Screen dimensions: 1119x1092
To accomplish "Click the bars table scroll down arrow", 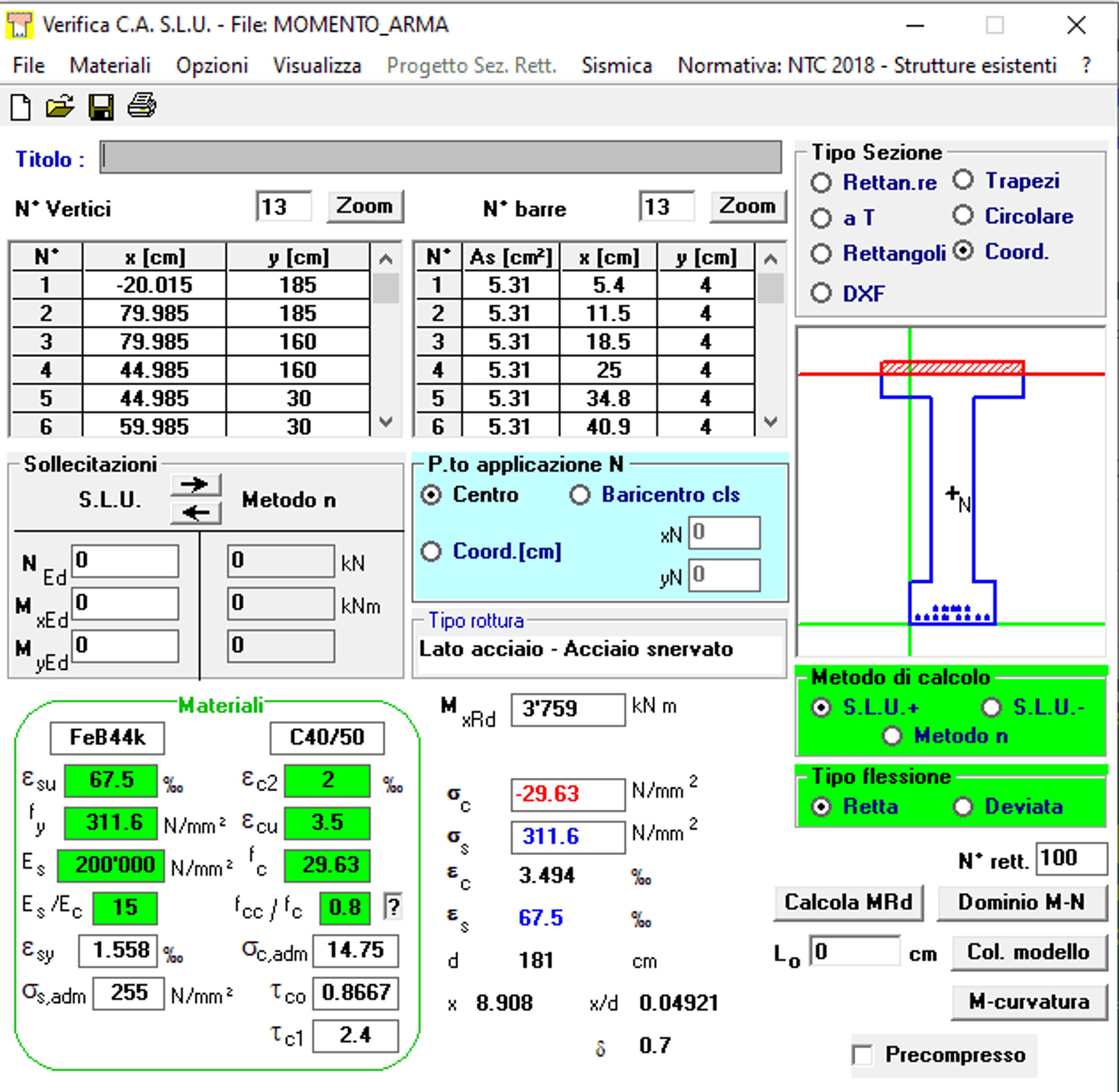I will click(771, 421).
